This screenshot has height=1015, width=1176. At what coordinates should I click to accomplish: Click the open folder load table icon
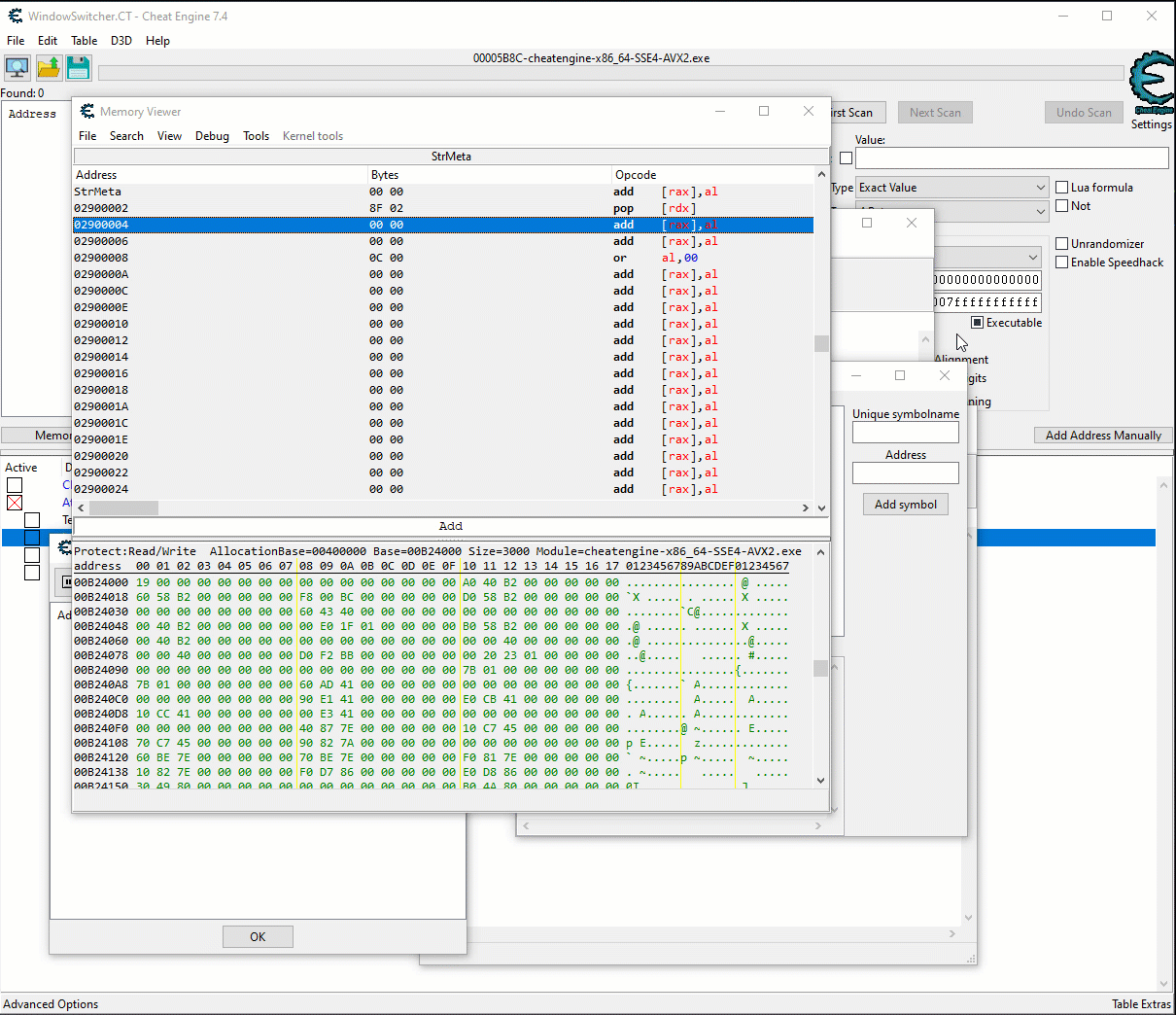[x=49, y=67]
